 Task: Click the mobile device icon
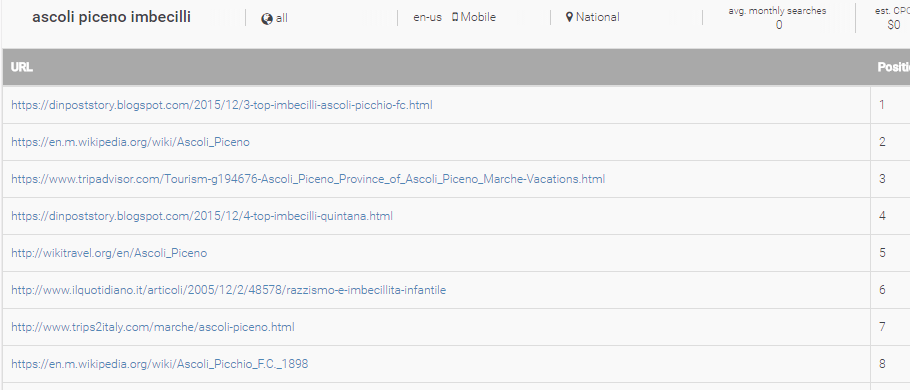click(455, 17)
